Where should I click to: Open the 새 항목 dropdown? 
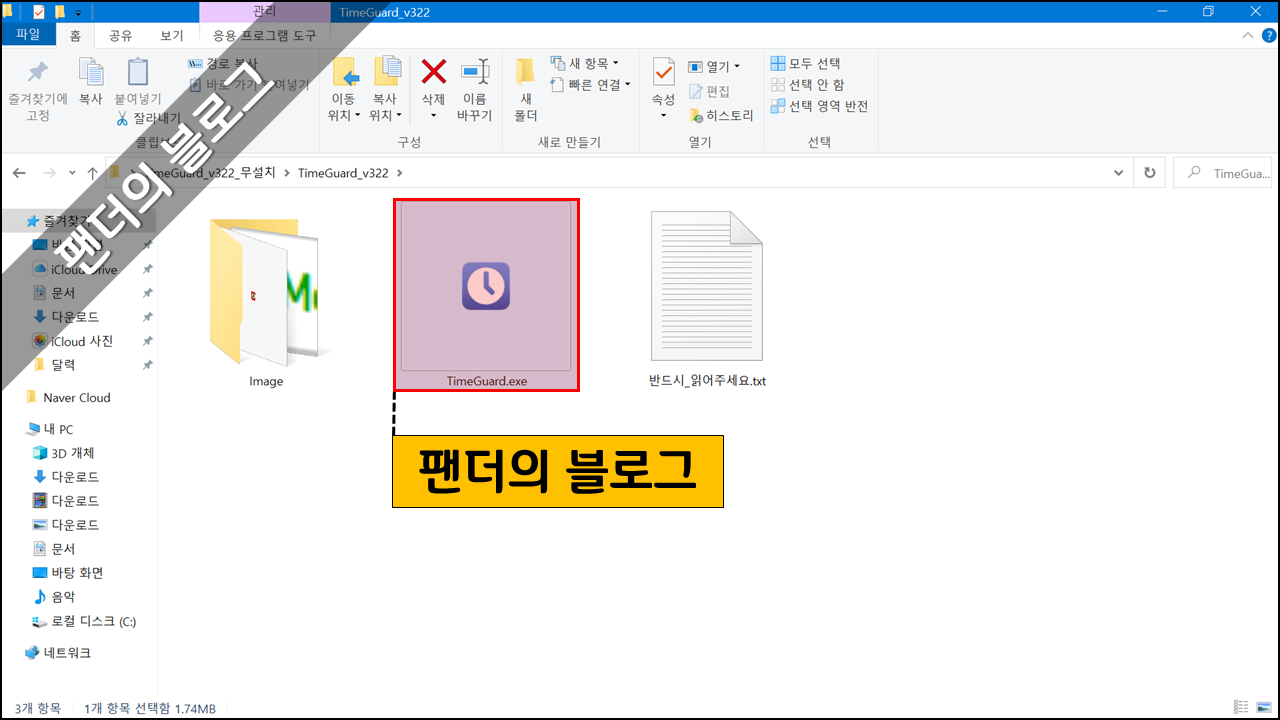pyautogui.click(x=585, y=64)
